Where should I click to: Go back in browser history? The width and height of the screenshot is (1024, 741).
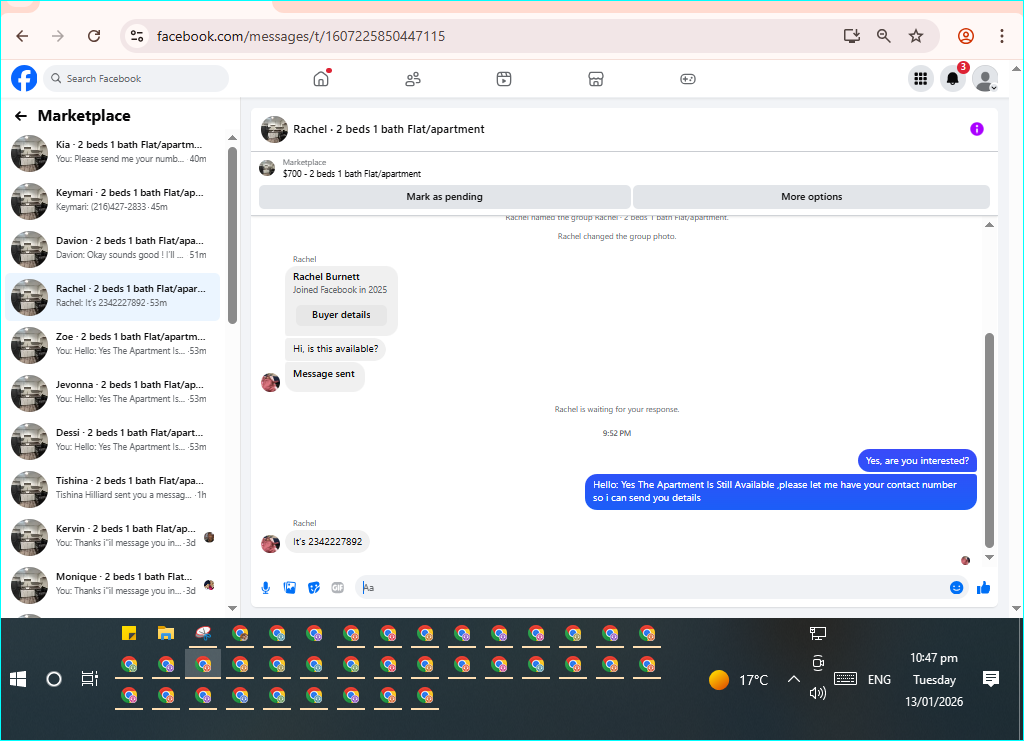pyautogui.click(x=22, y=36)
